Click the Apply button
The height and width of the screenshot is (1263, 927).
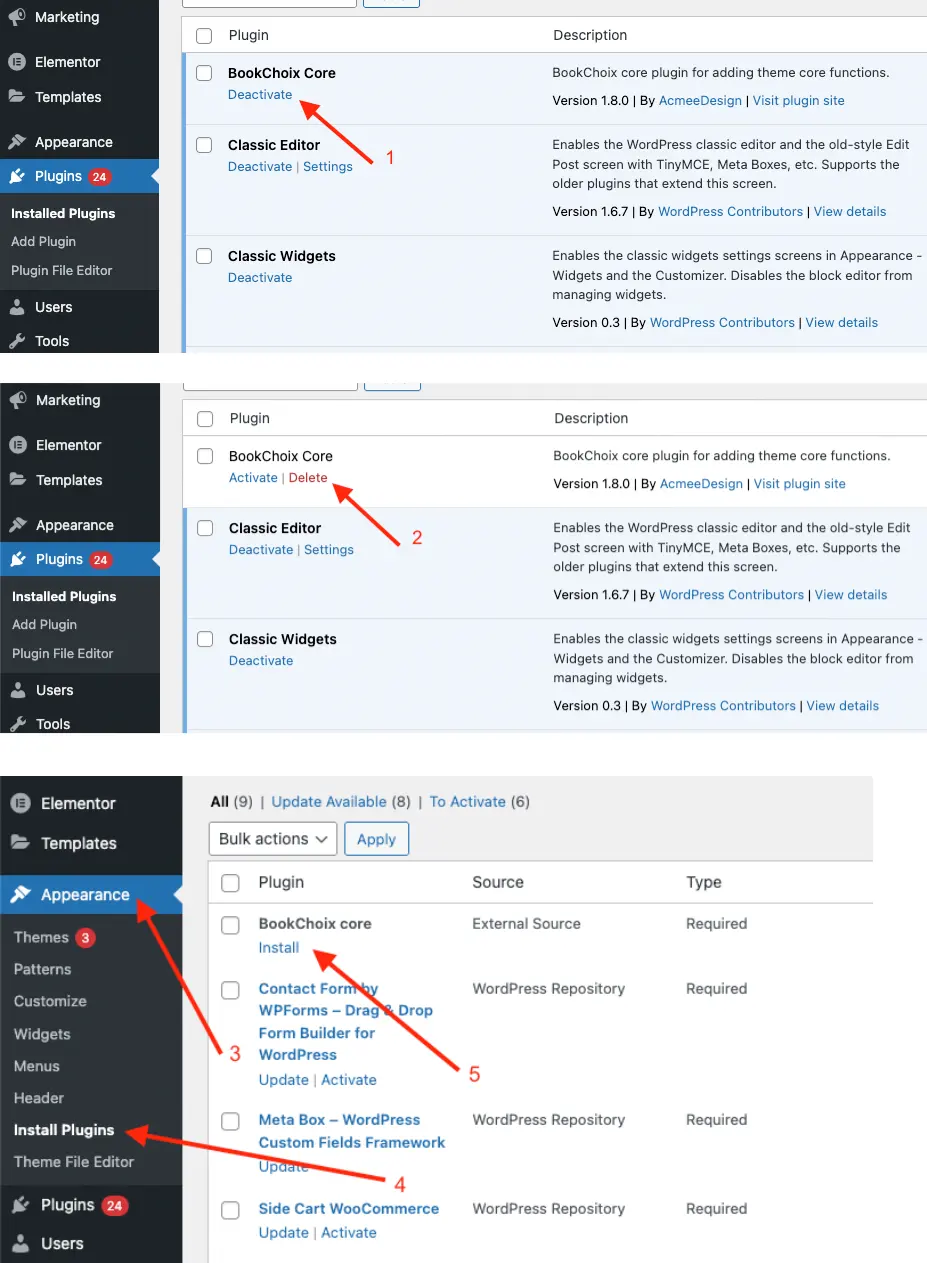[x=376, y=839]
